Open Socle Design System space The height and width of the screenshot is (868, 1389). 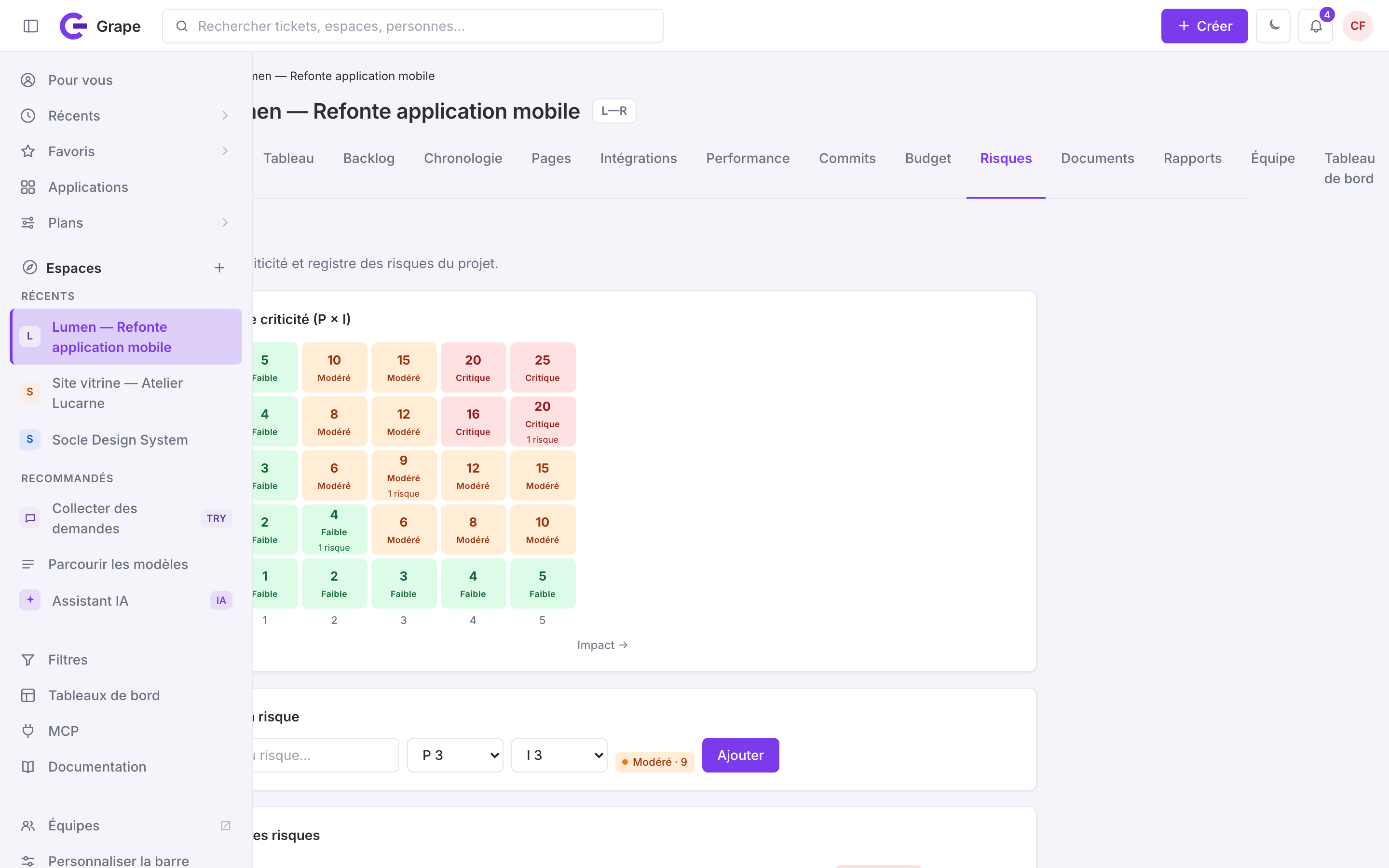tap(126, 440)
